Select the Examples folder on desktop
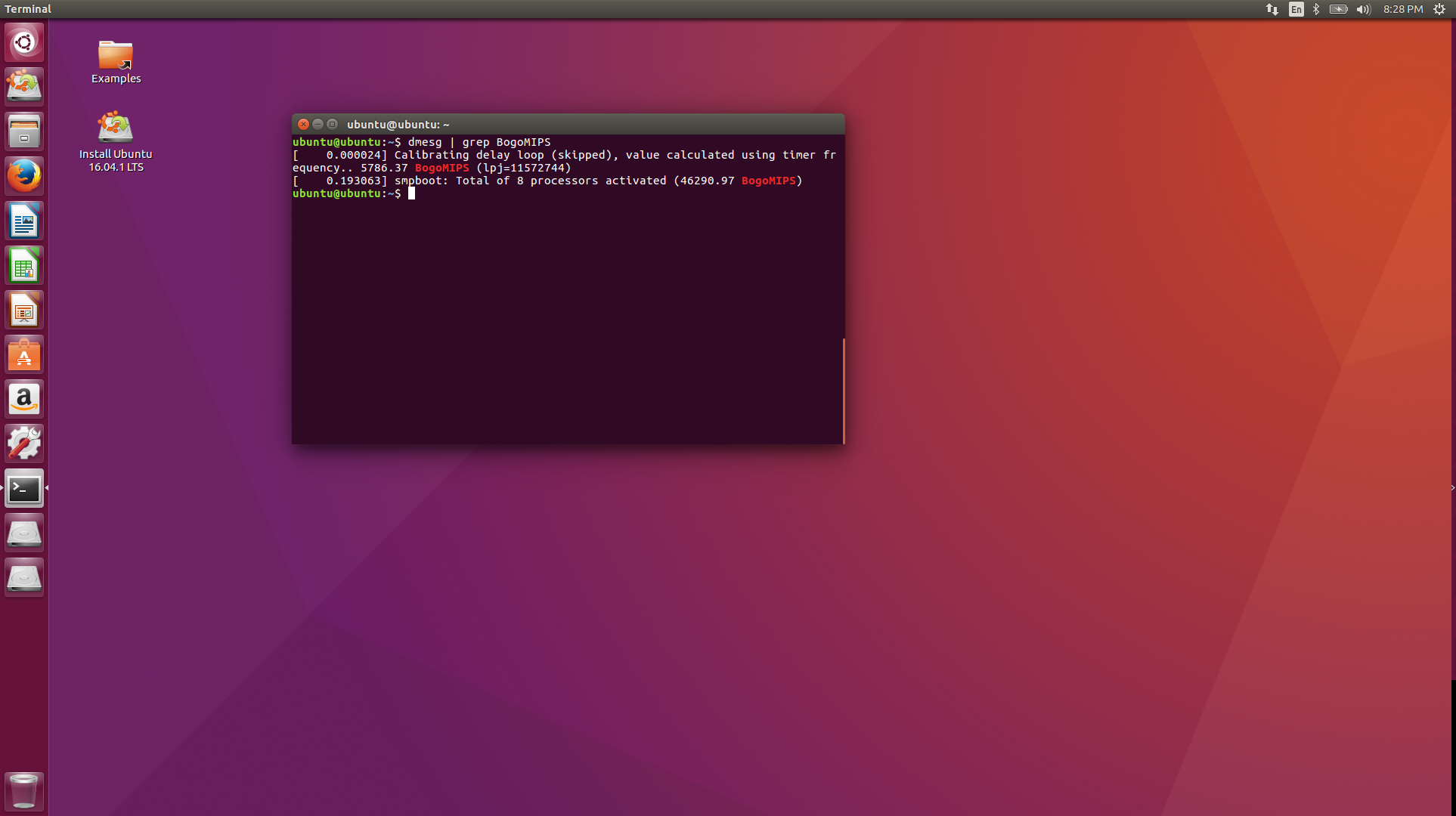Viewport: 1456px width, 816px height. pyautogui.click(x=116, y=62)
